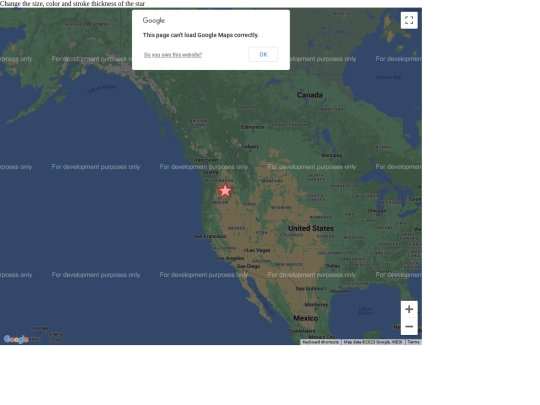Click the Las Vegas city label
540x405 pixels.
259,250
